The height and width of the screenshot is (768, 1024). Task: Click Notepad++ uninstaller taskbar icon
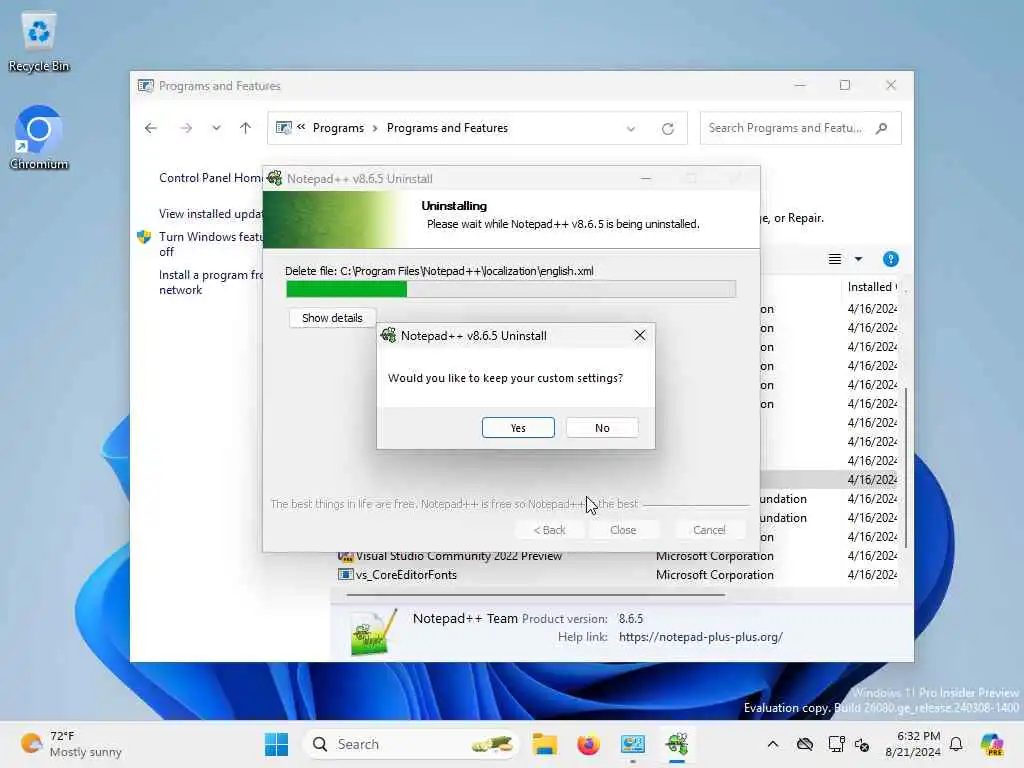pyautogui.click(x=677, y=744)
